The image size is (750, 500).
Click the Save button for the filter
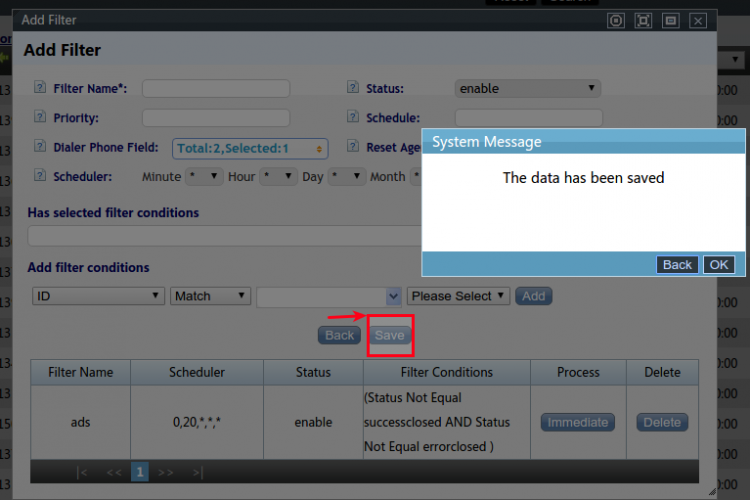pyautogui.click(x=389, y=335)
